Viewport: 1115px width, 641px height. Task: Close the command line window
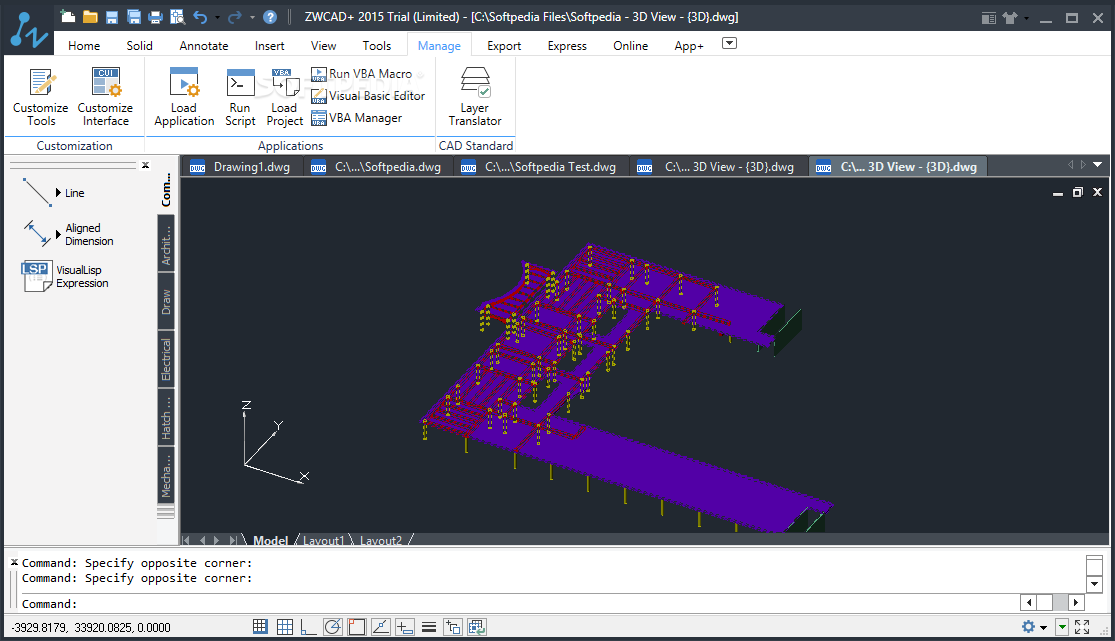tap(14, 562)
